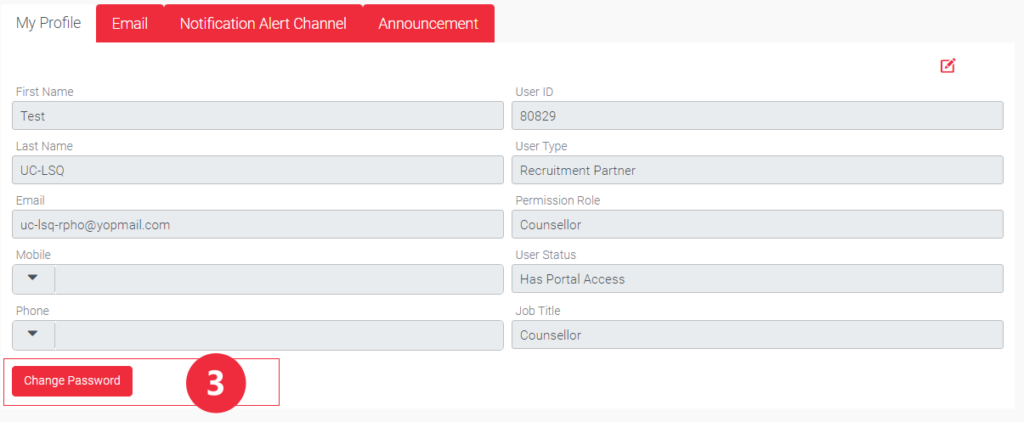Image resolution: width=1024 pixels, height=422 pixels.
Task: Select the User Type Recruitment Partner field
Action: click(x=756, y=170)
